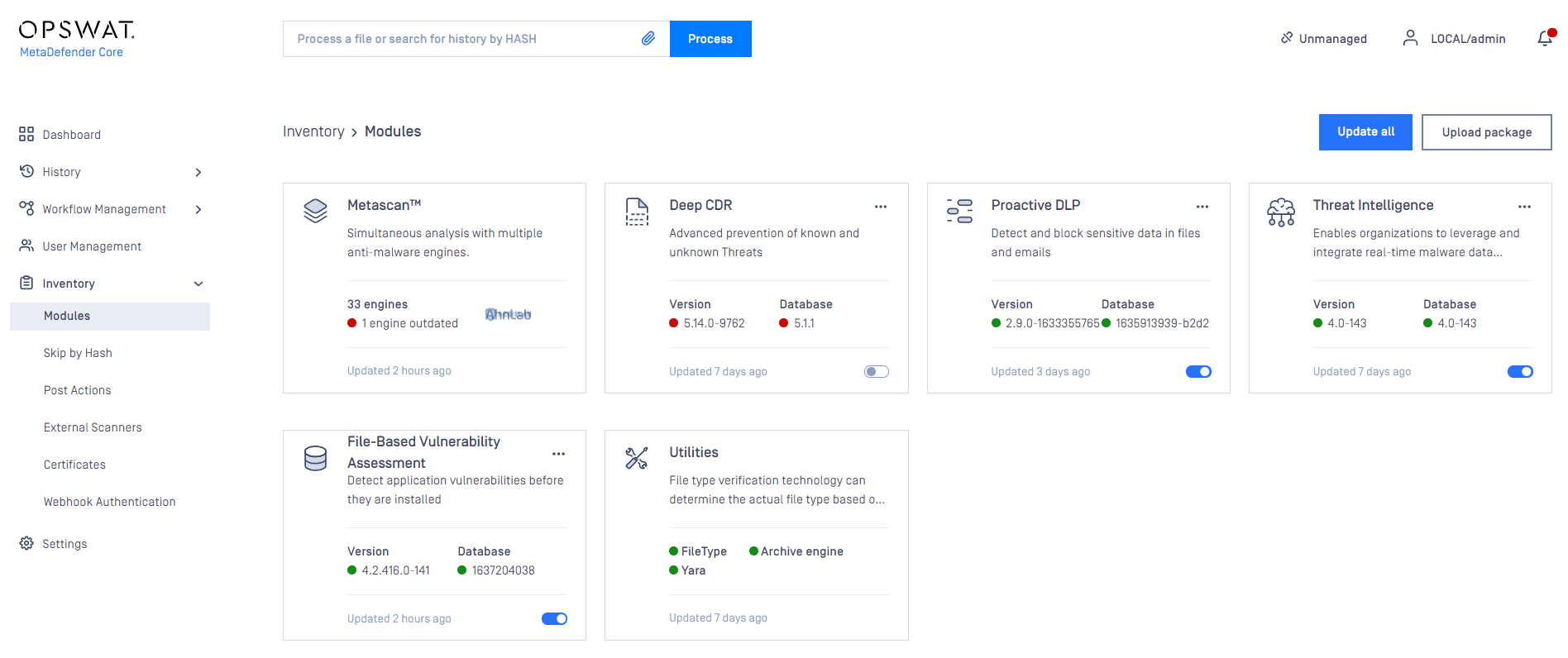The height and width of the screenshot is (658, 1568).
Task: Click LOCAL/admin account name
Action: coord(1468,39)
